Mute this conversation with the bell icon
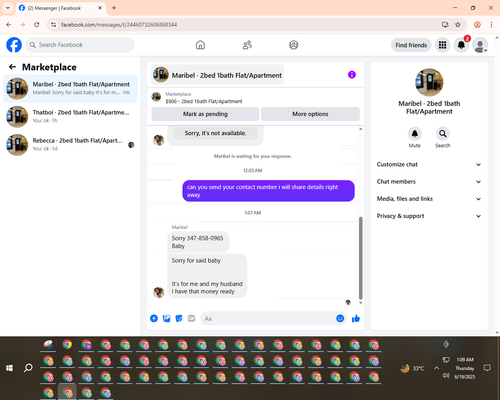This screenshot has width=500, height=400. tap(415, 134)
